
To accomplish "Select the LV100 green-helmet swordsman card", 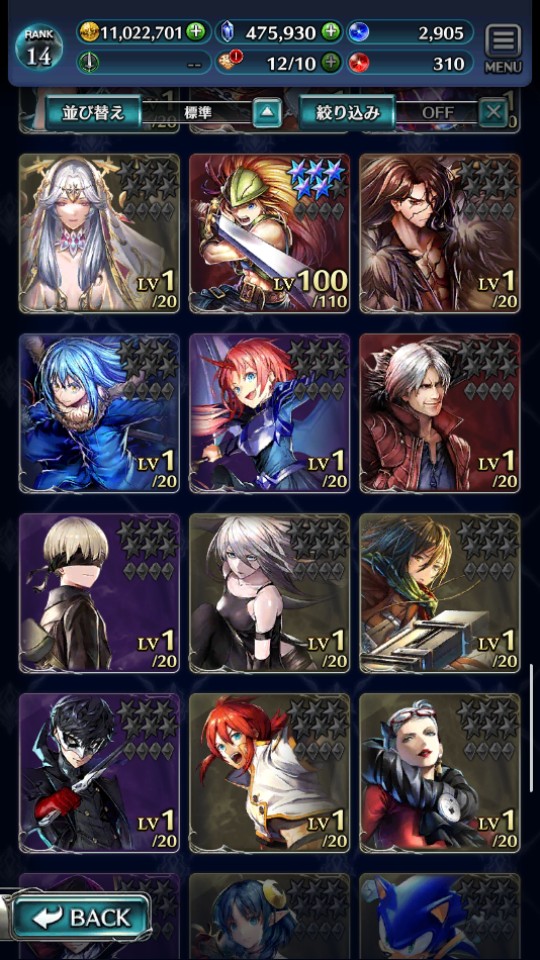I will tap(269, 233).
